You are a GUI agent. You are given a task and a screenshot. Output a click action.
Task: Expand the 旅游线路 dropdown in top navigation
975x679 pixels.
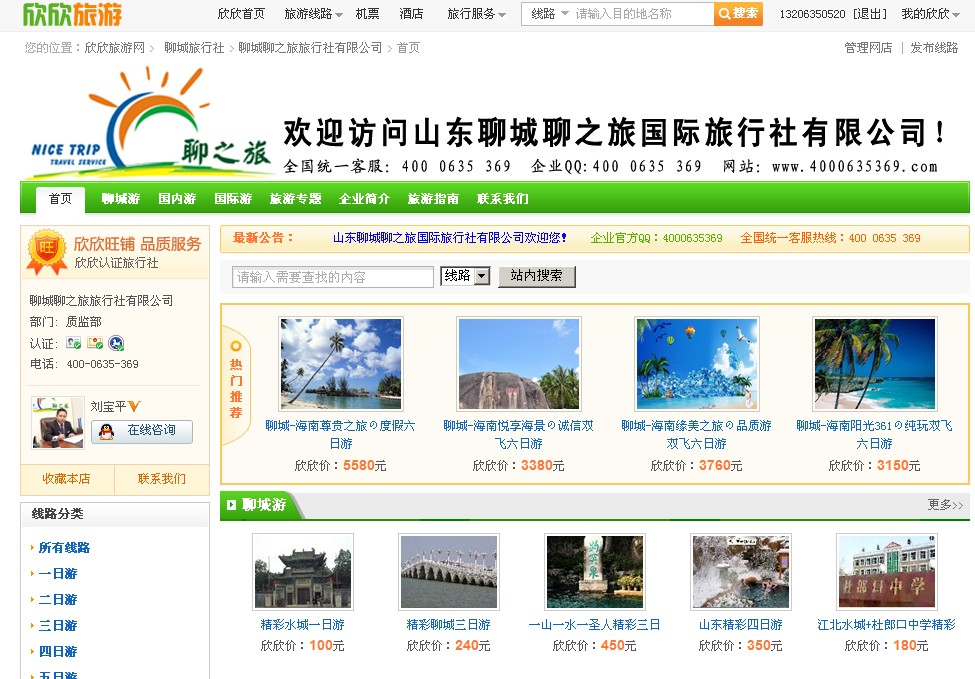point(313,14)
